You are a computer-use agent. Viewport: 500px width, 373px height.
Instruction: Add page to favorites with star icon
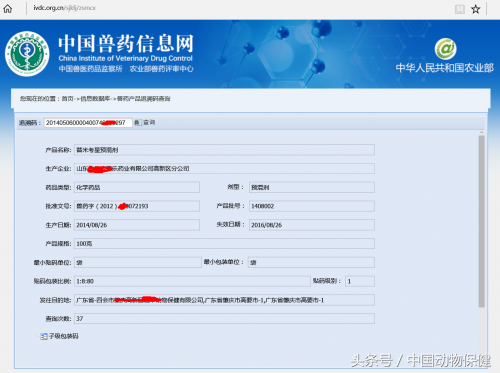(x=475, y=9)
